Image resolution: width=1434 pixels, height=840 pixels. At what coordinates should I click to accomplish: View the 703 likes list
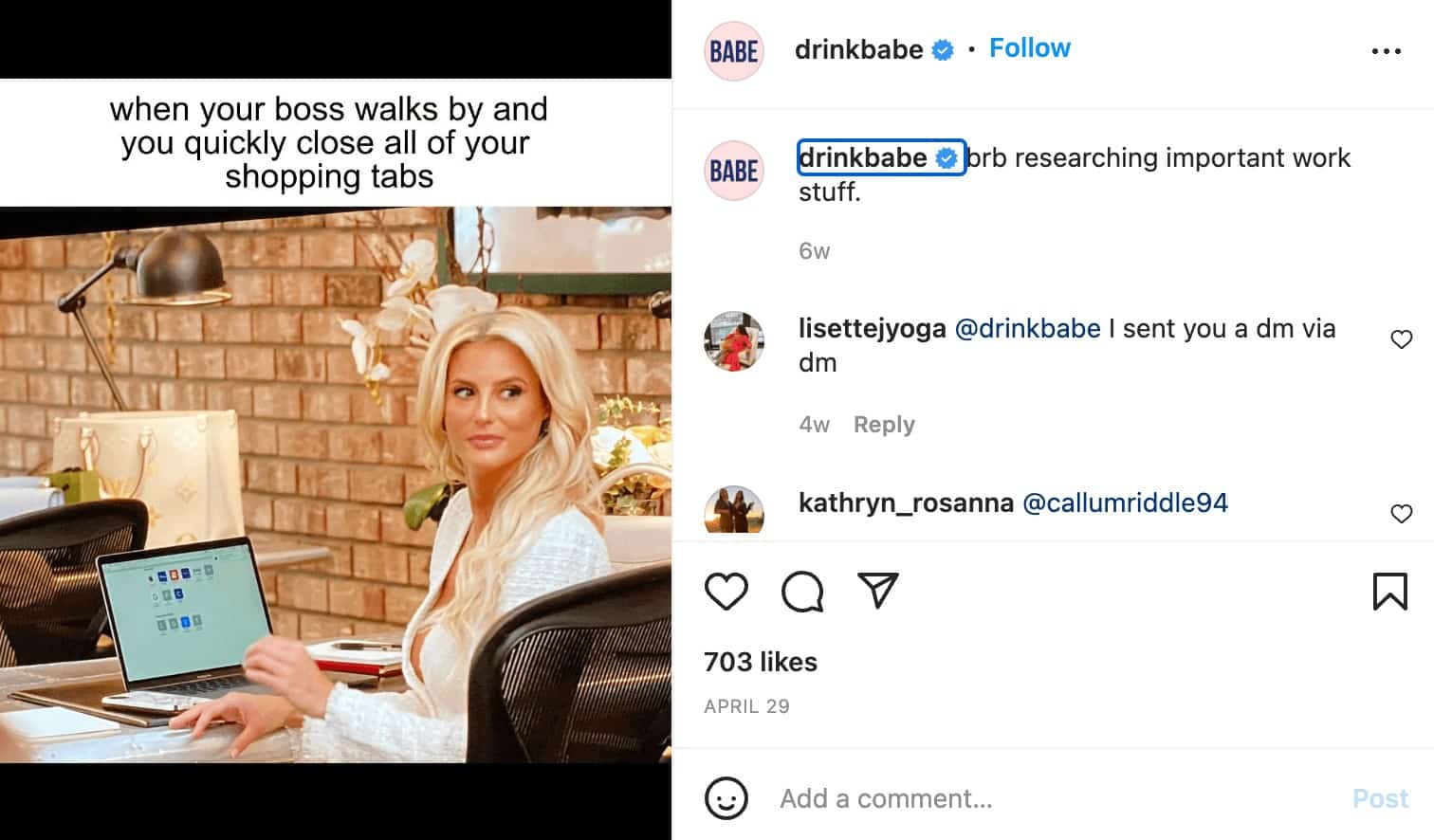[x=761, y=662]
